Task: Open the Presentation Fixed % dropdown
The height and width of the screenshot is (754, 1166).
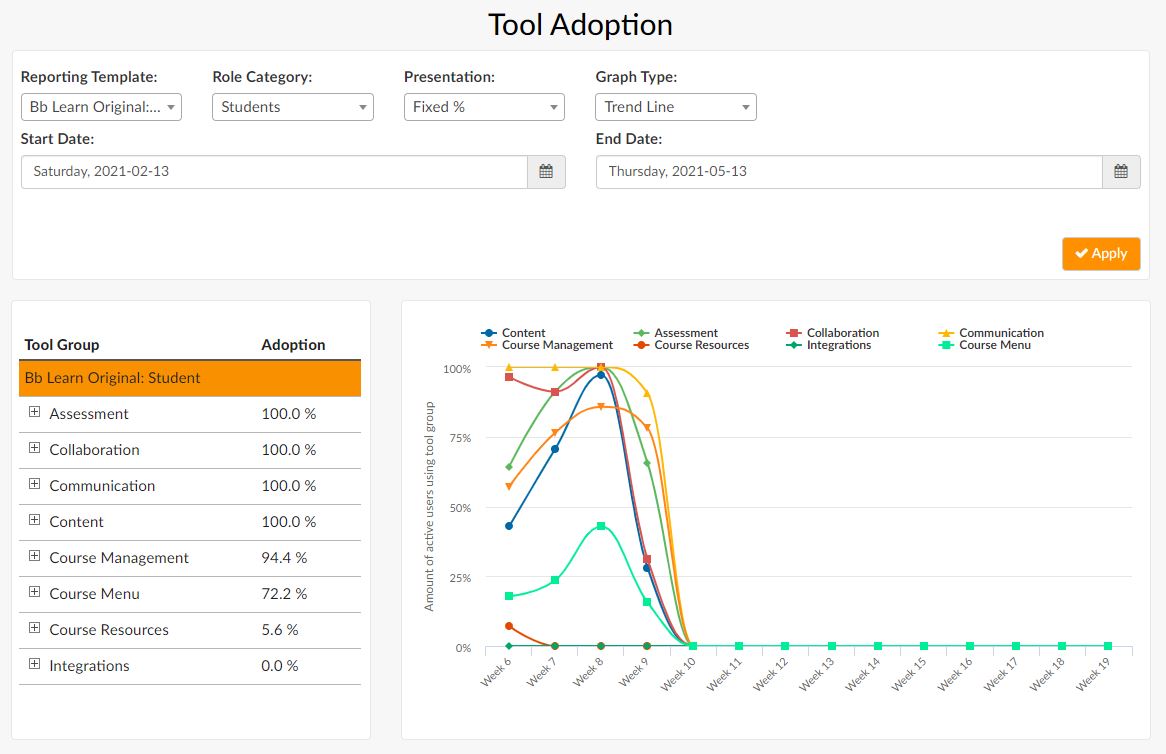Action: pos(484,107)
